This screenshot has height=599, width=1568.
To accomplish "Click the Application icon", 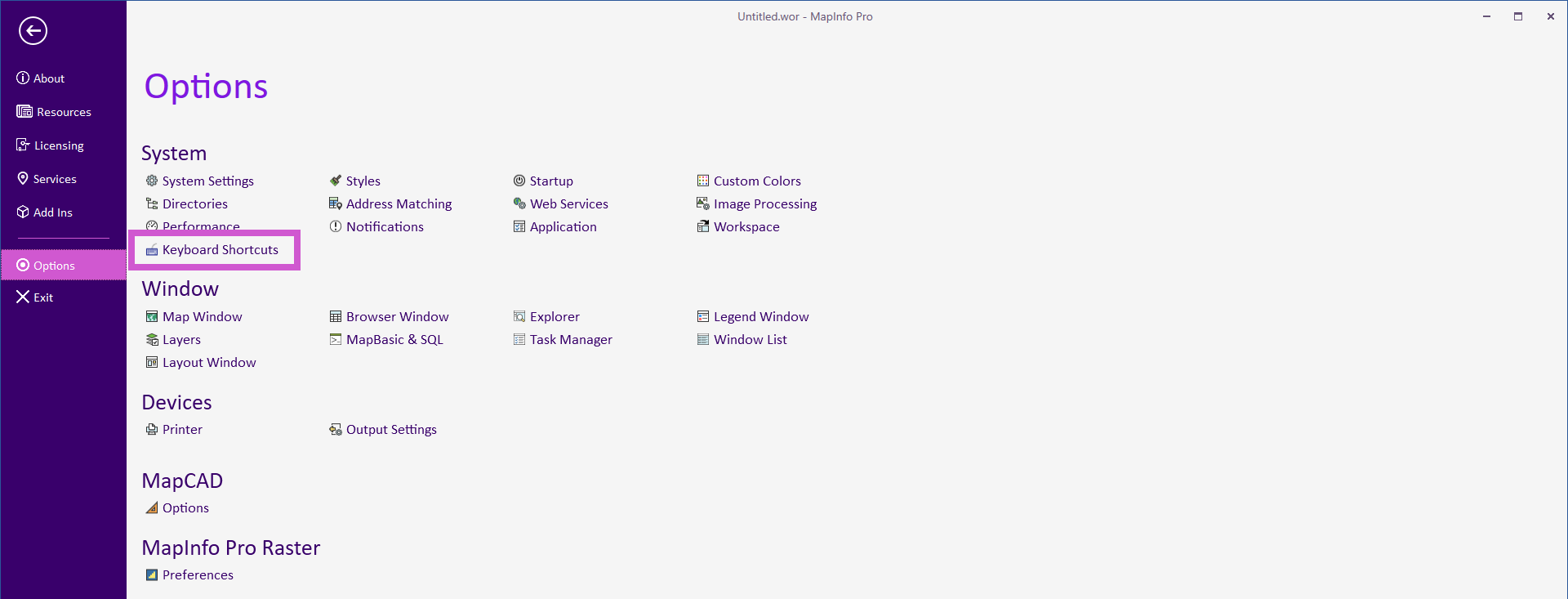I will click(519, 226).
